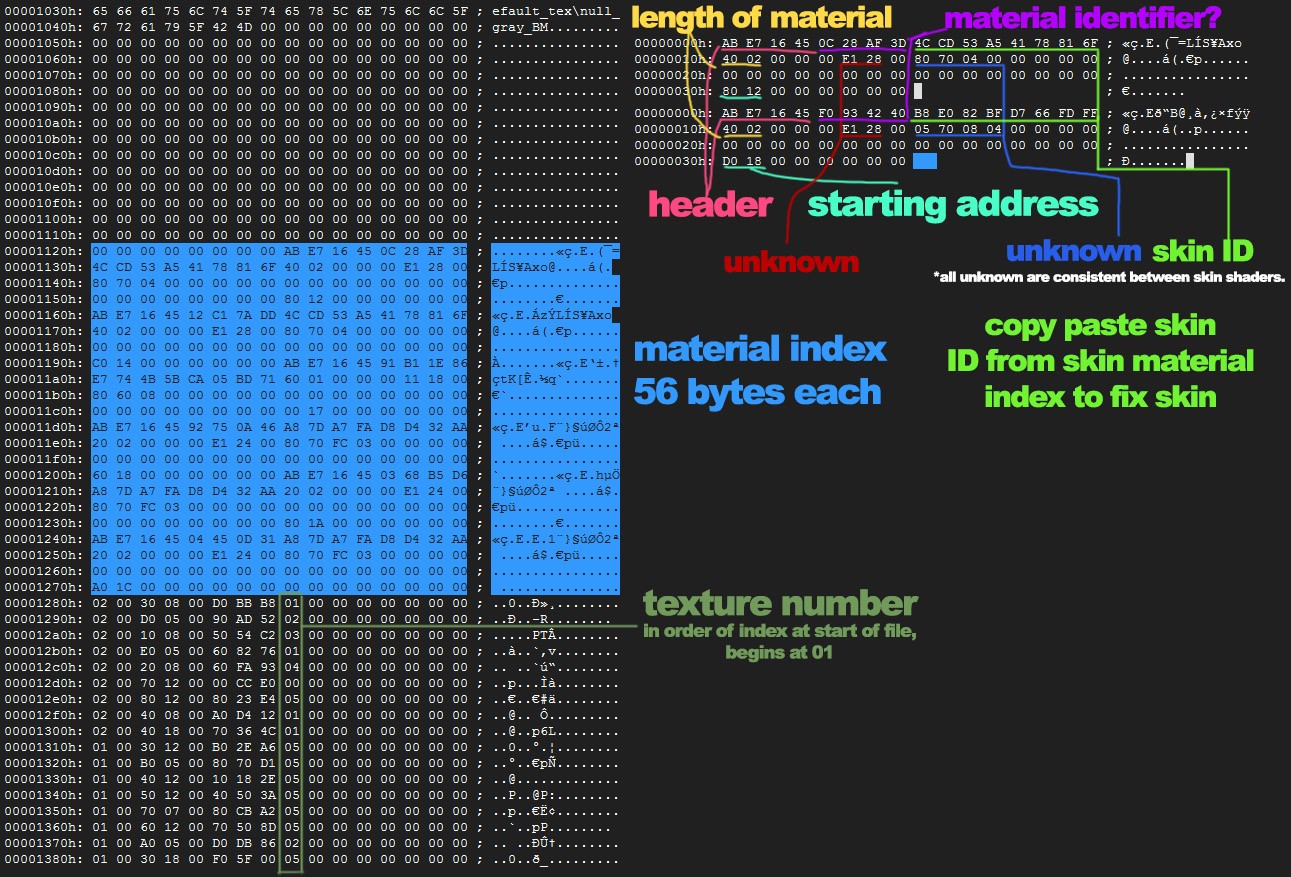The width and height of the screenshot is (1291, 877).
Task: Select offset address 00001280h row label
Action: (x=41, y=604)
